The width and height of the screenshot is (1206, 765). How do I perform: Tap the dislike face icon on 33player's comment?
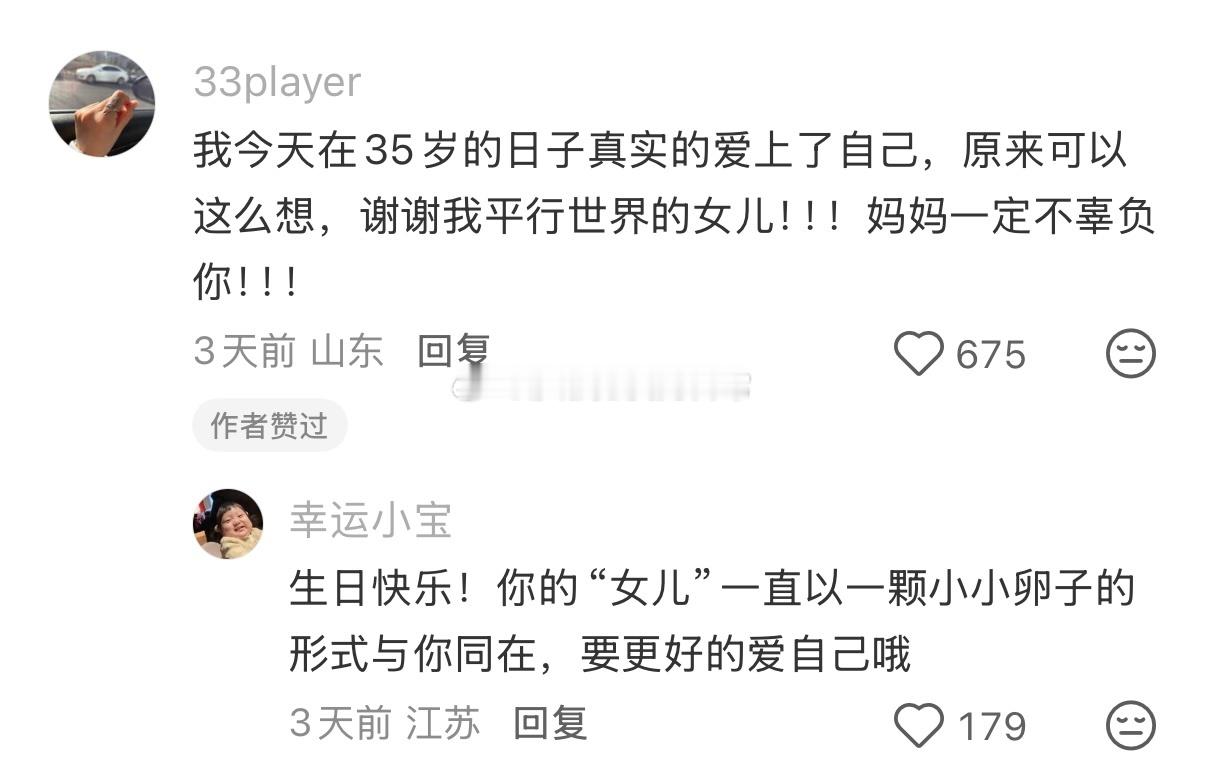1131,354
